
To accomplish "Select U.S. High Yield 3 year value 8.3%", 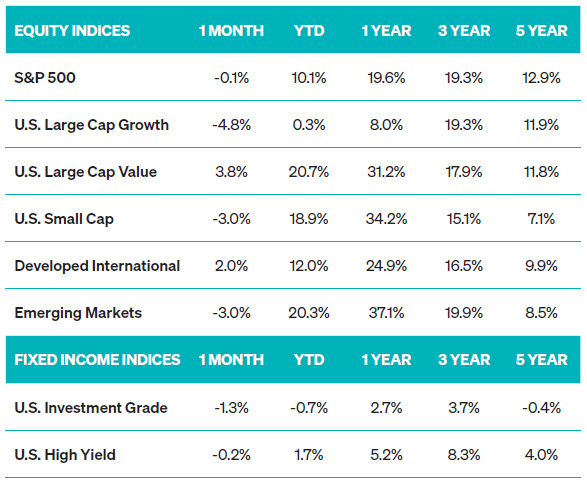I will (464, 455).
